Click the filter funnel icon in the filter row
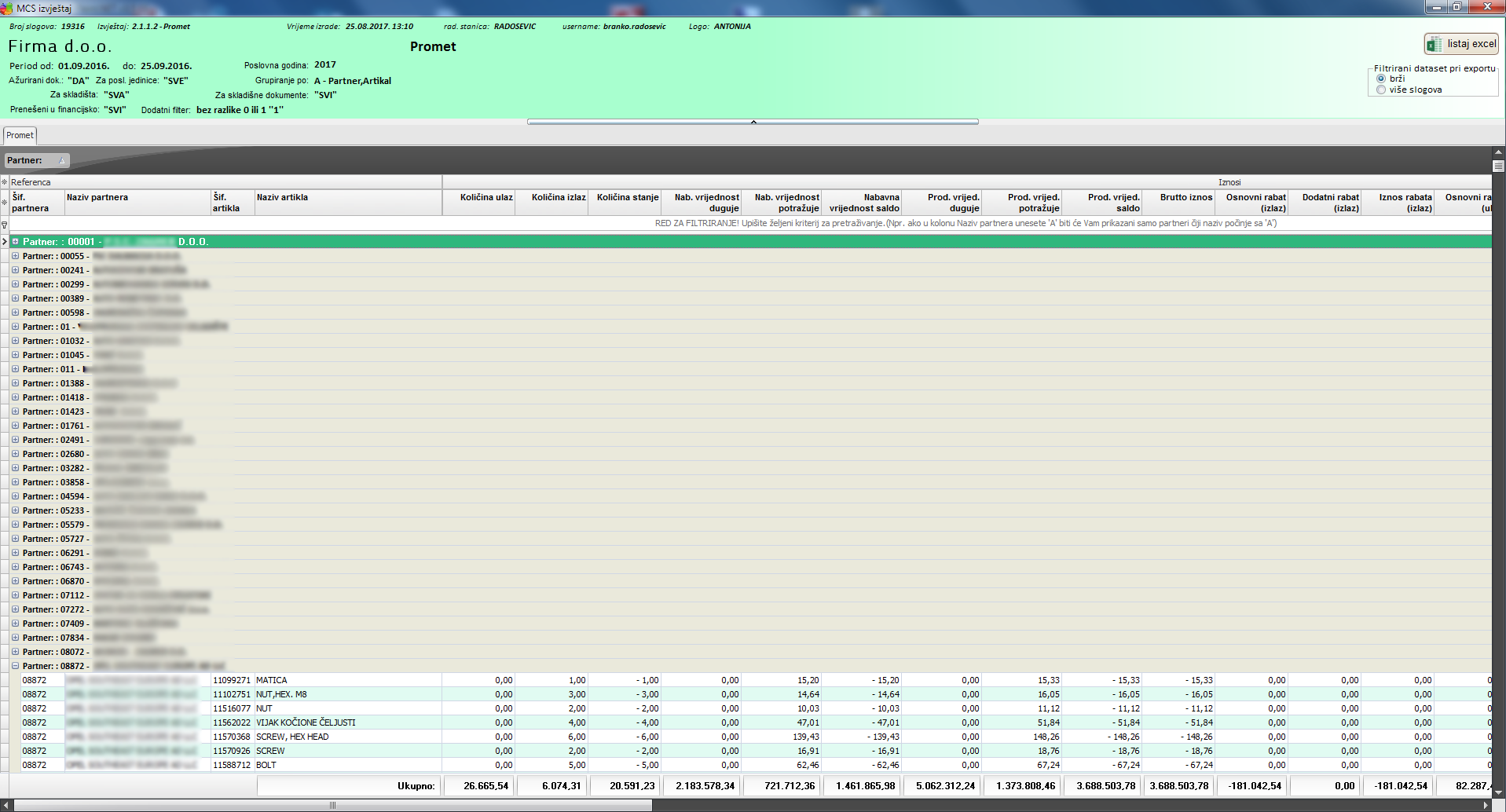This screenshot has width=1506, height=812. point(5,225)
